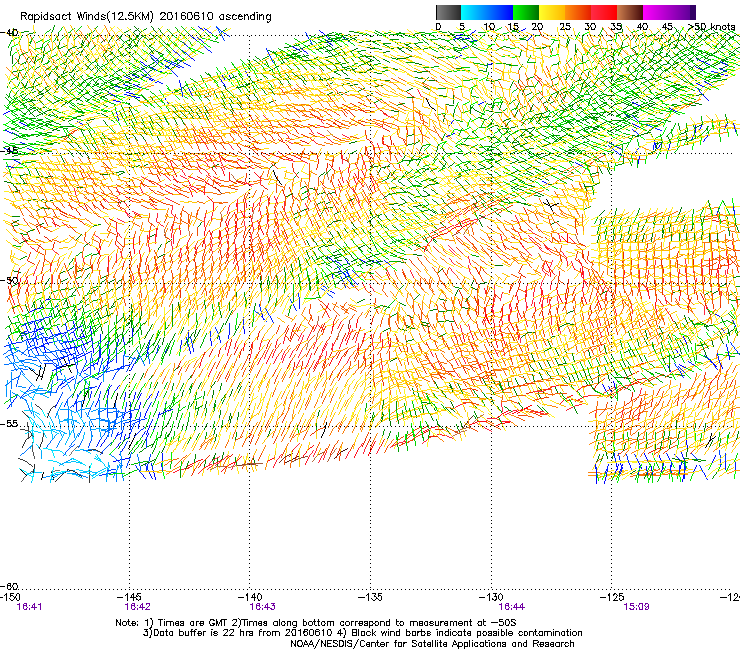The image size is (740, 650).
Task: Click the '-125' longitude axis label
Action: point(612,597)
